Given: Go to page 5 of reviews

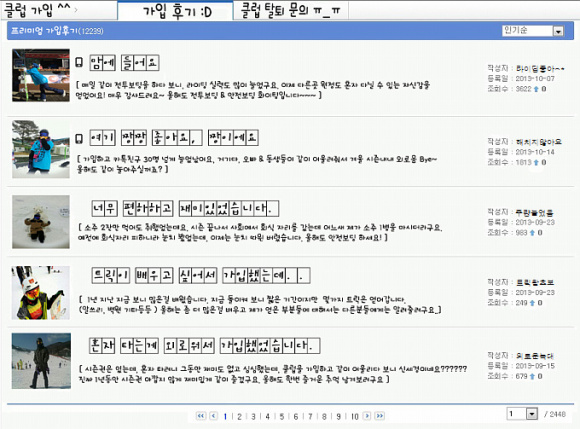Looking at the screenshot, I should click(281, 416).
